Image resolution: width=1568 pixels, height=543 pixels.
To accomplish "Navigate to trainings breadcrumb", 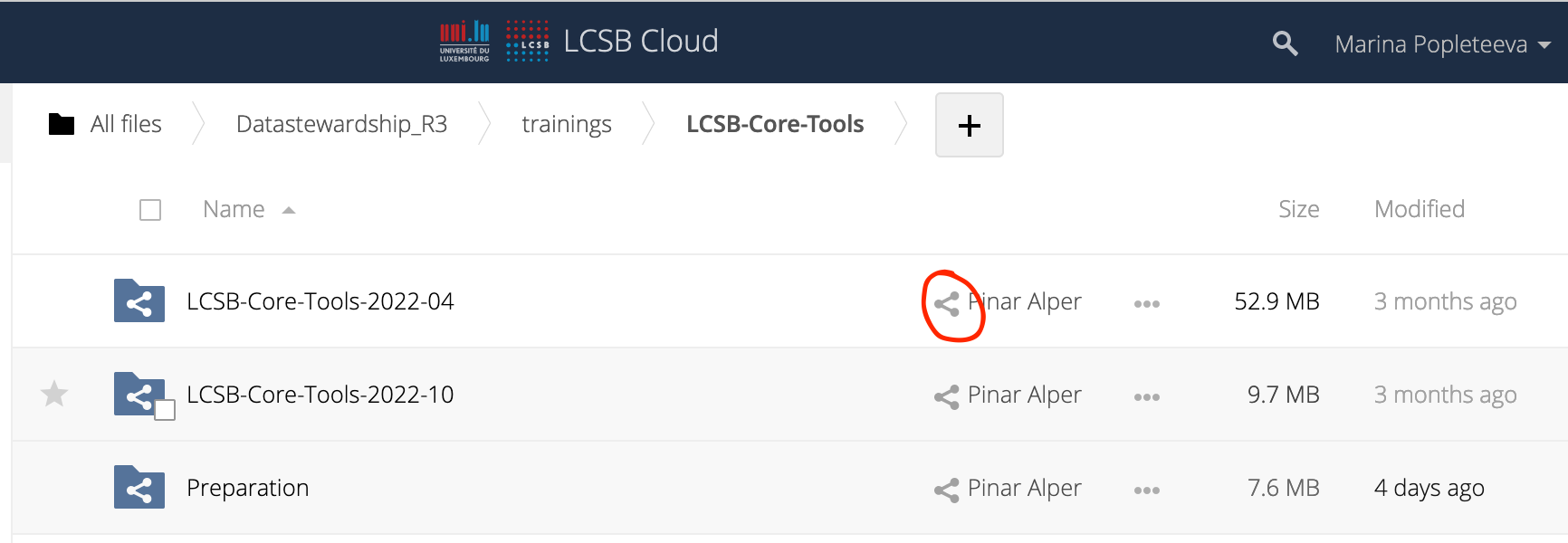I will [567, 124].
